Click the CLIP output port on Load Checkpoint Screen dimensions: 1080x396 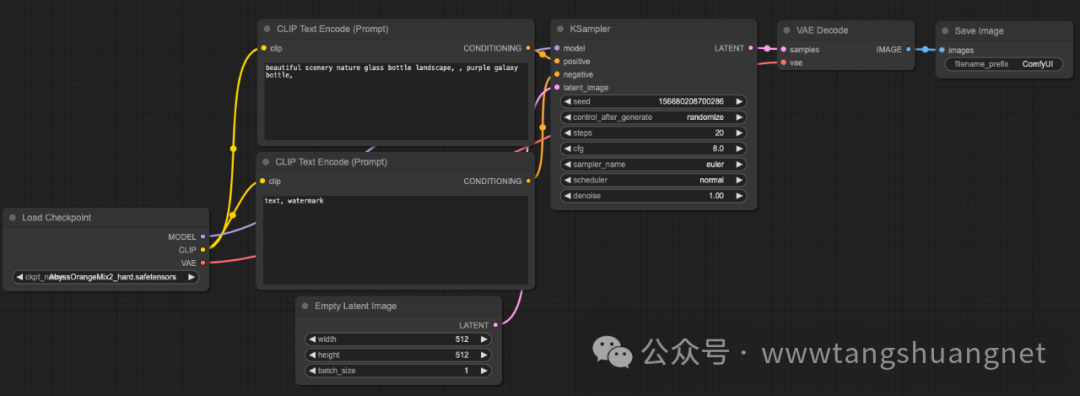(x=202, y=250)
